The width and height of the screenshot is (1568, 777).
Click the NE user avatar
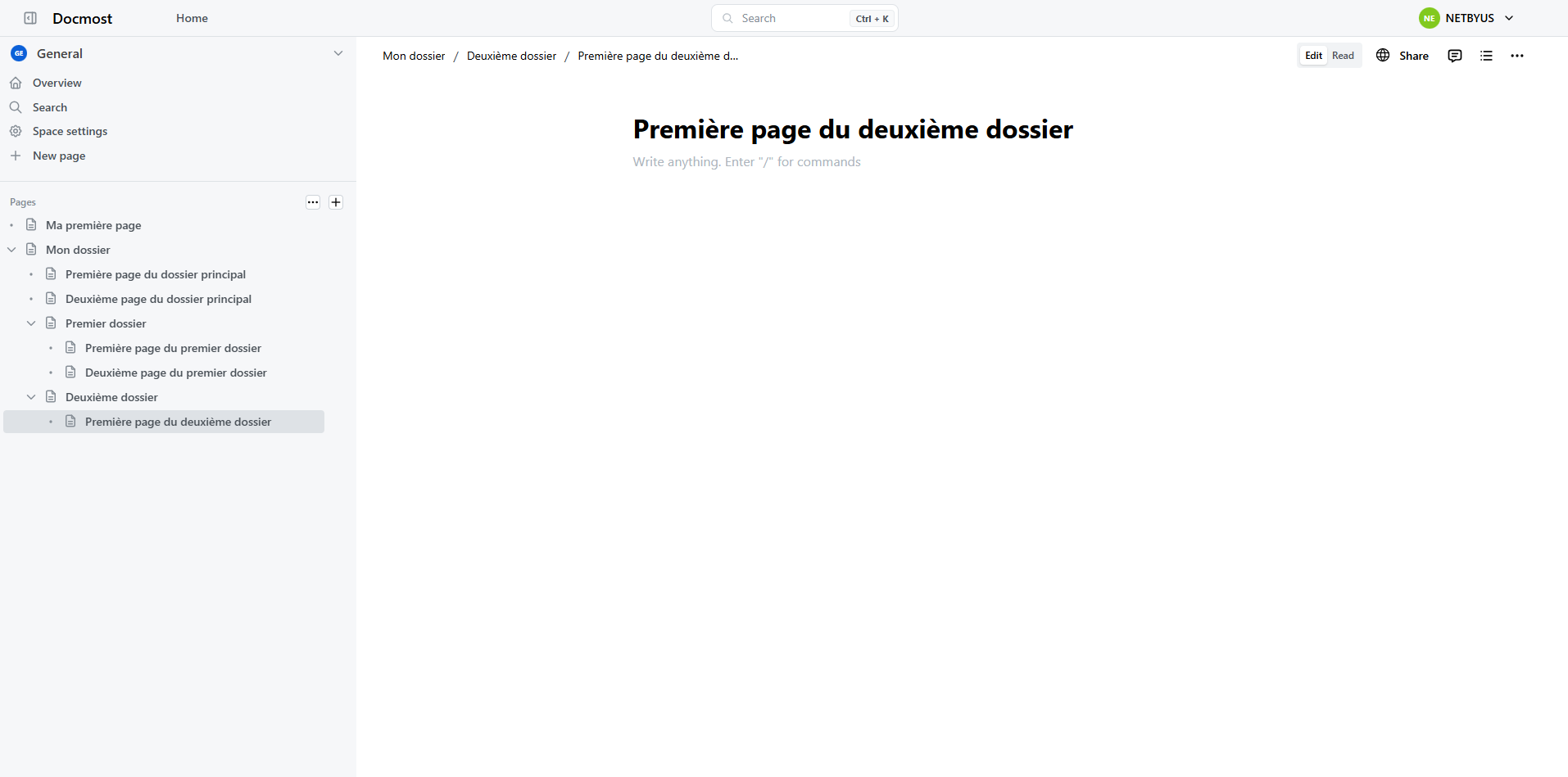pos(1429,18)
